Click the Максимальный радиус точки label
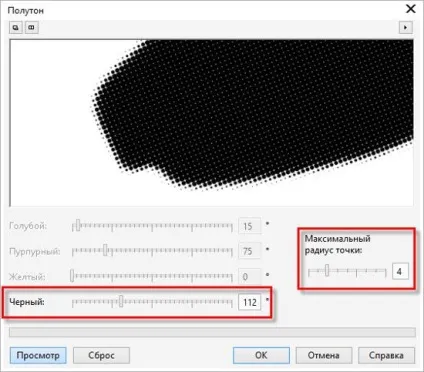Image resolution: width=424 pixels, height=372 pixels. coord(337,244)
